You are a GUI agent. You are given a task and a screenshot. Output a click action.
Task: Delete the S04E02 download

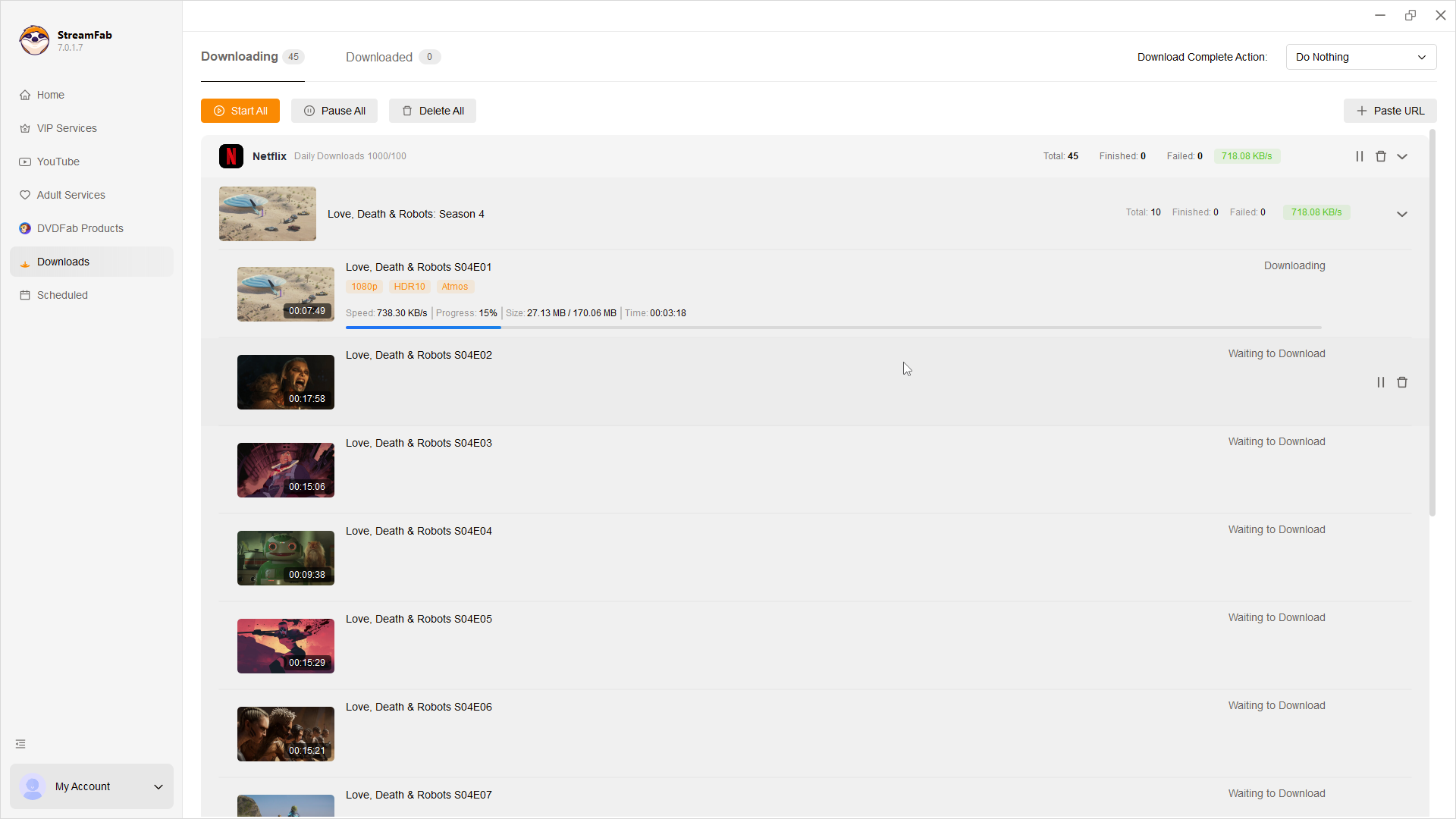(1402, 382)
